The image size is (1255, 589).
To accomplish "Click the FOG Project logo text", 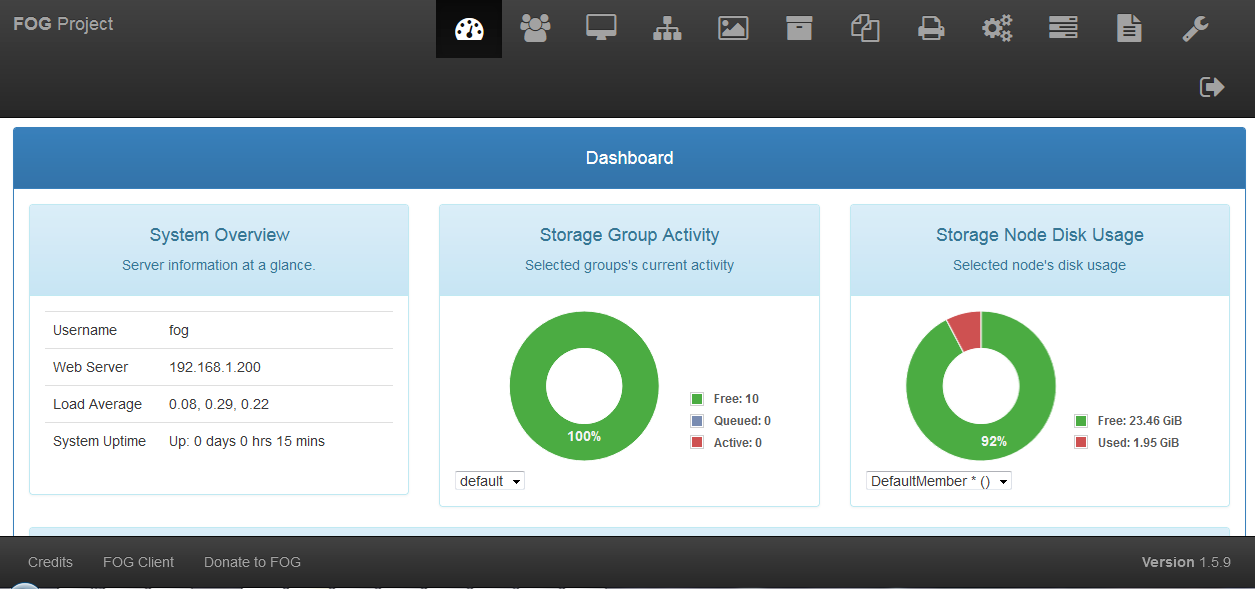I will [63, 24].
